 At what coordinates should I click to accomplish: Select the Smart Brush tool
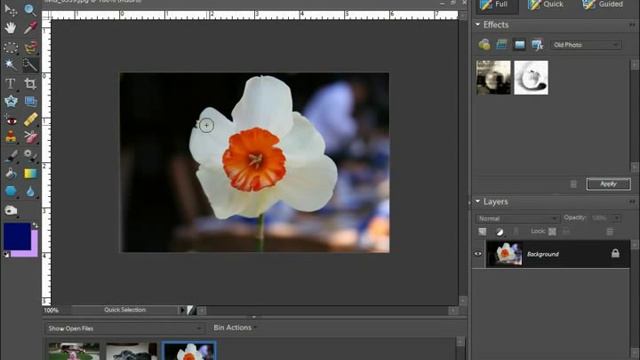31,156
